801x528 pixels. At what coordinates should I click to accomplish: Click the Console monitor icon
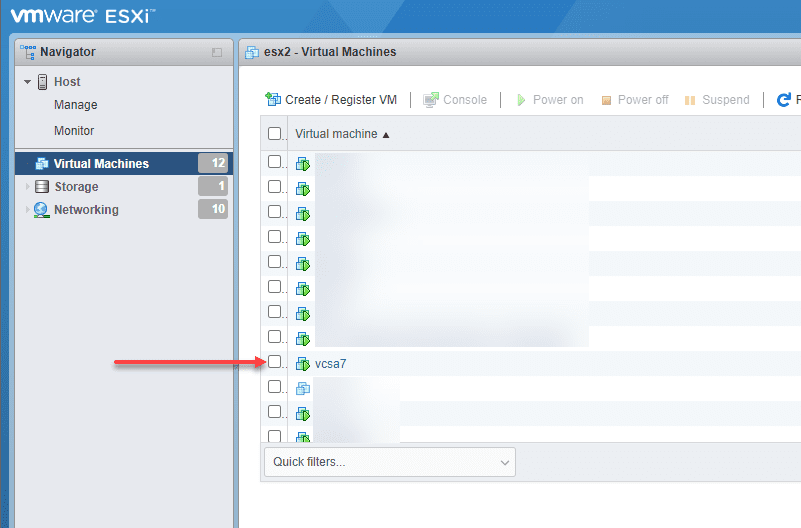[x=431, y=100]
